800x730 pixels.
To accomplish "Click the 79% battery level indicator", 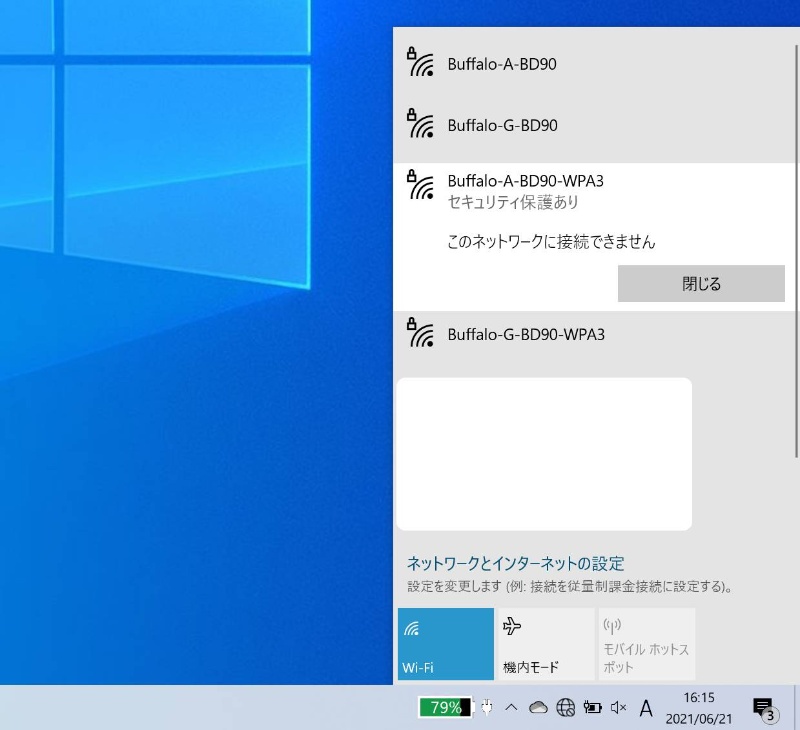I will 443,707.
